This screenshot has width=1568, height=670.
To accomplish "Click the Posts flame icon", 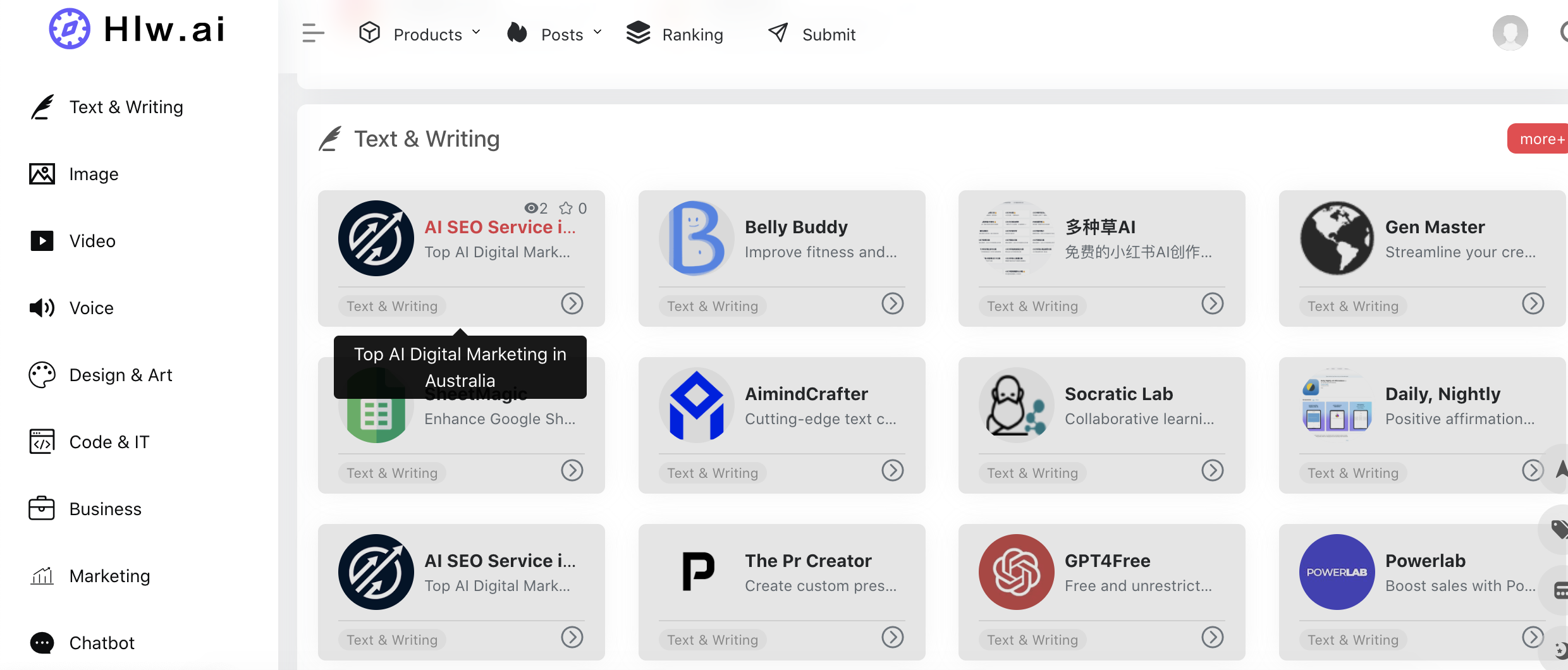I will [x=517, y=32].
